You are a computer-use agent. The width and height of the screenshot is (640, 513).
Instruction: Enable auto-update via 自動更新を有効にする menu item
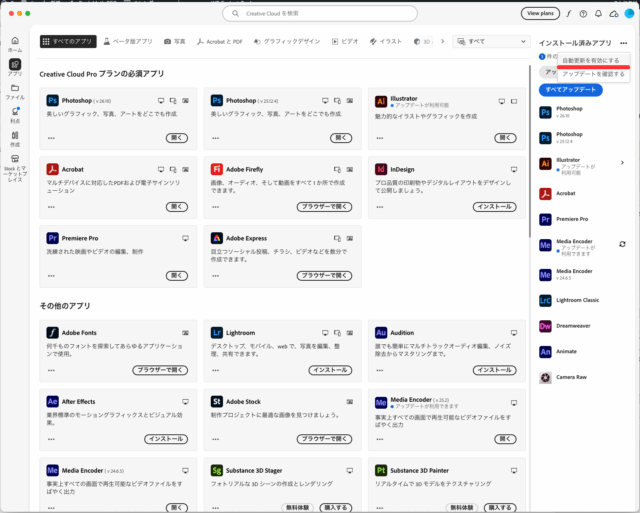(x=590, y=60)
